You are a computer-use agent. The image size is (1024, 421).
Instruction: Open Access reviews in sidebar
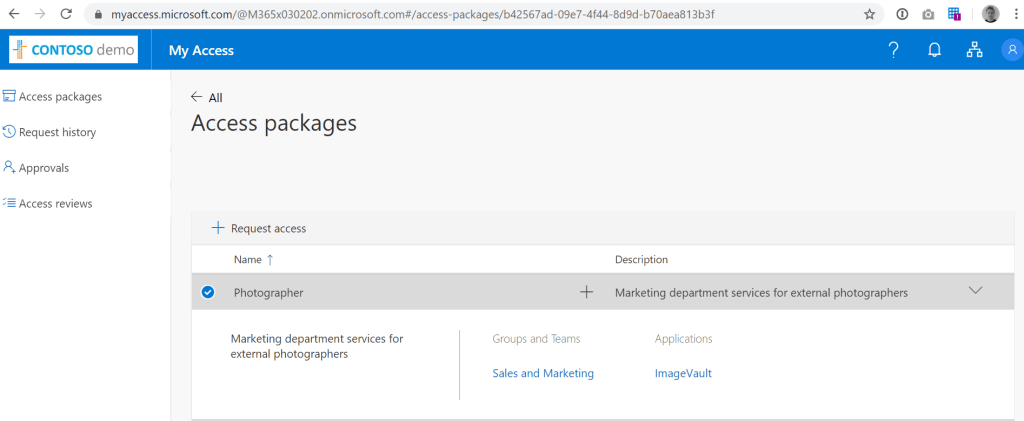[x=55, y=203]
